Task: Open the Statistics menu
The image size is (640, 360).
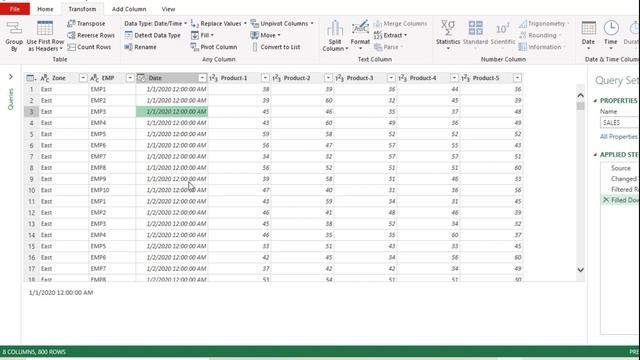Action: 448,36
